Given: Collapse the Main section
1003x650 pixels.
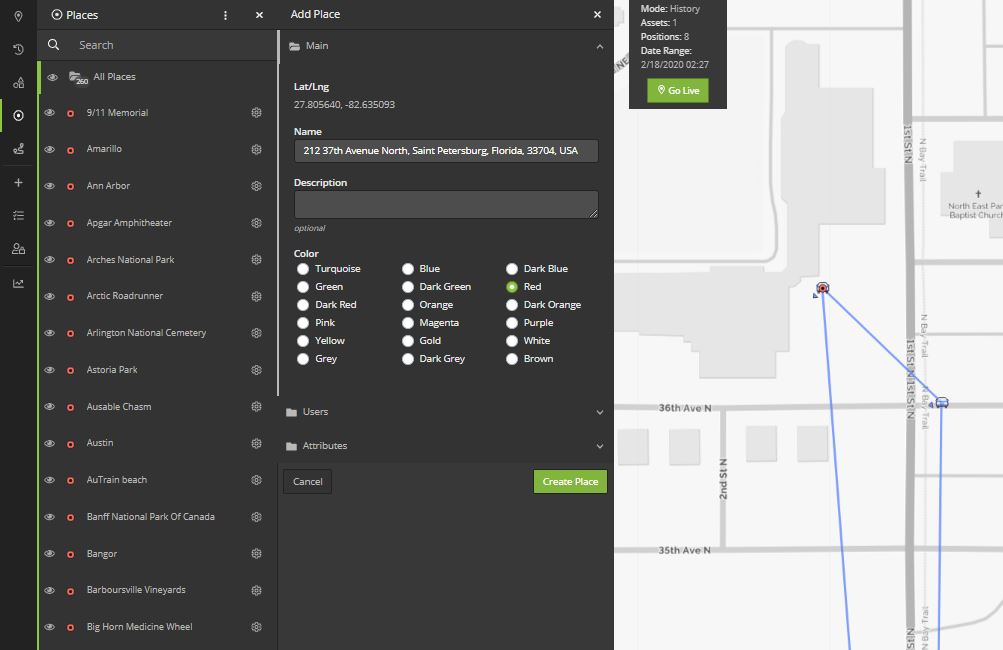Looking at the screenshot, I should click(599, 46).
